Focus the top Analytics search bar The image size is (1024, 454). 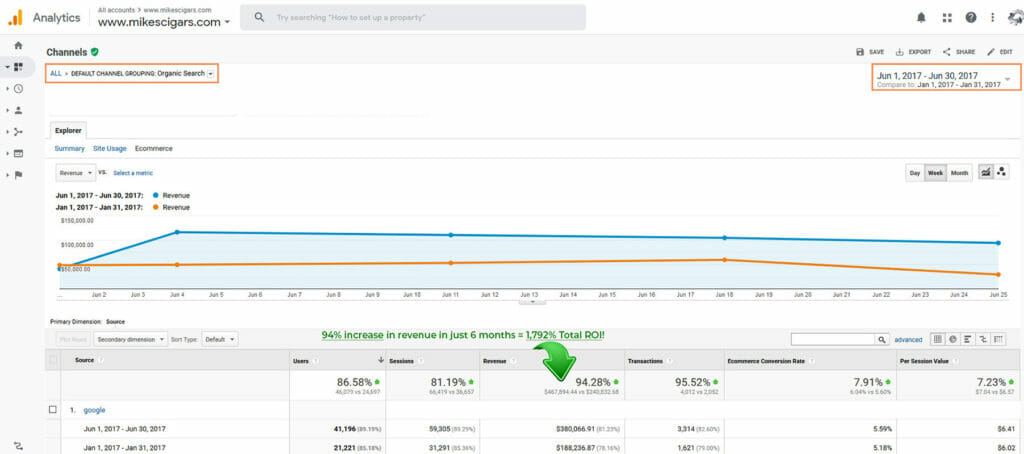413,18
